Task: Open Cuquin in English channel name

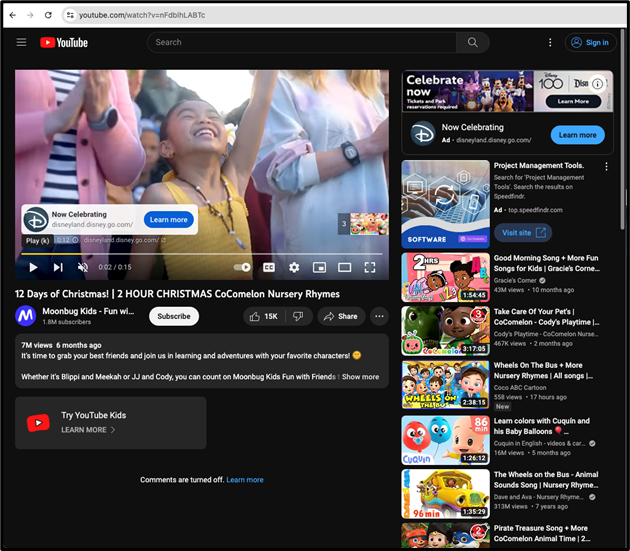Action: click(540, 444)
